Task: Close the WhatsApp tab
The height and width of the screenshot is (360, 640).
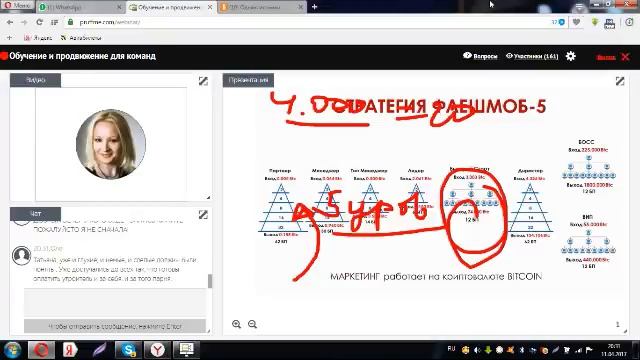Action: click(119, 7)
